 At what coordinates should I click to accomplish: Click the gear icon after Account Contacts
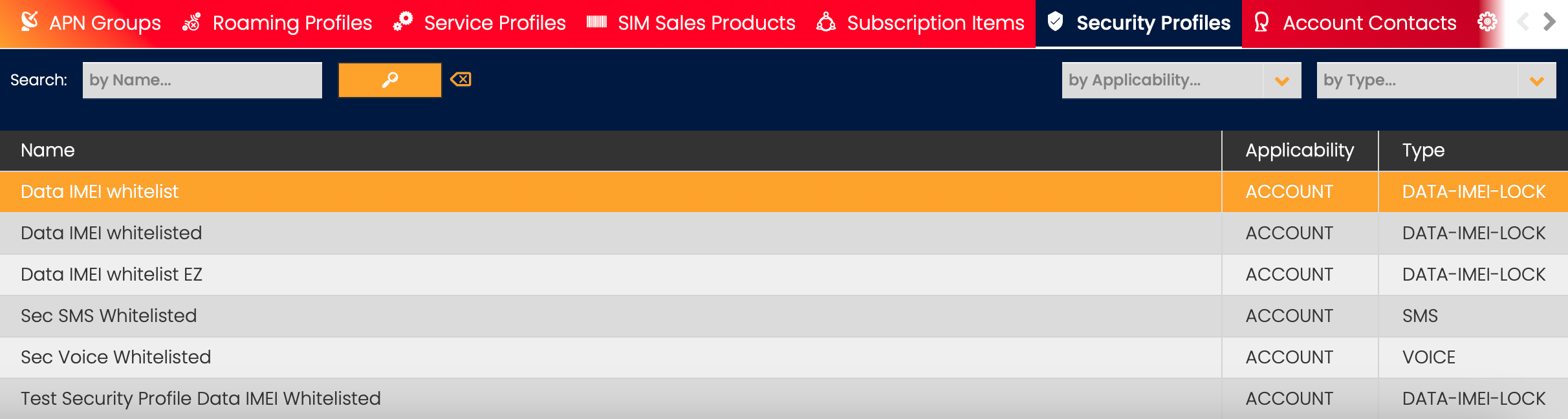pos(1487,23)
